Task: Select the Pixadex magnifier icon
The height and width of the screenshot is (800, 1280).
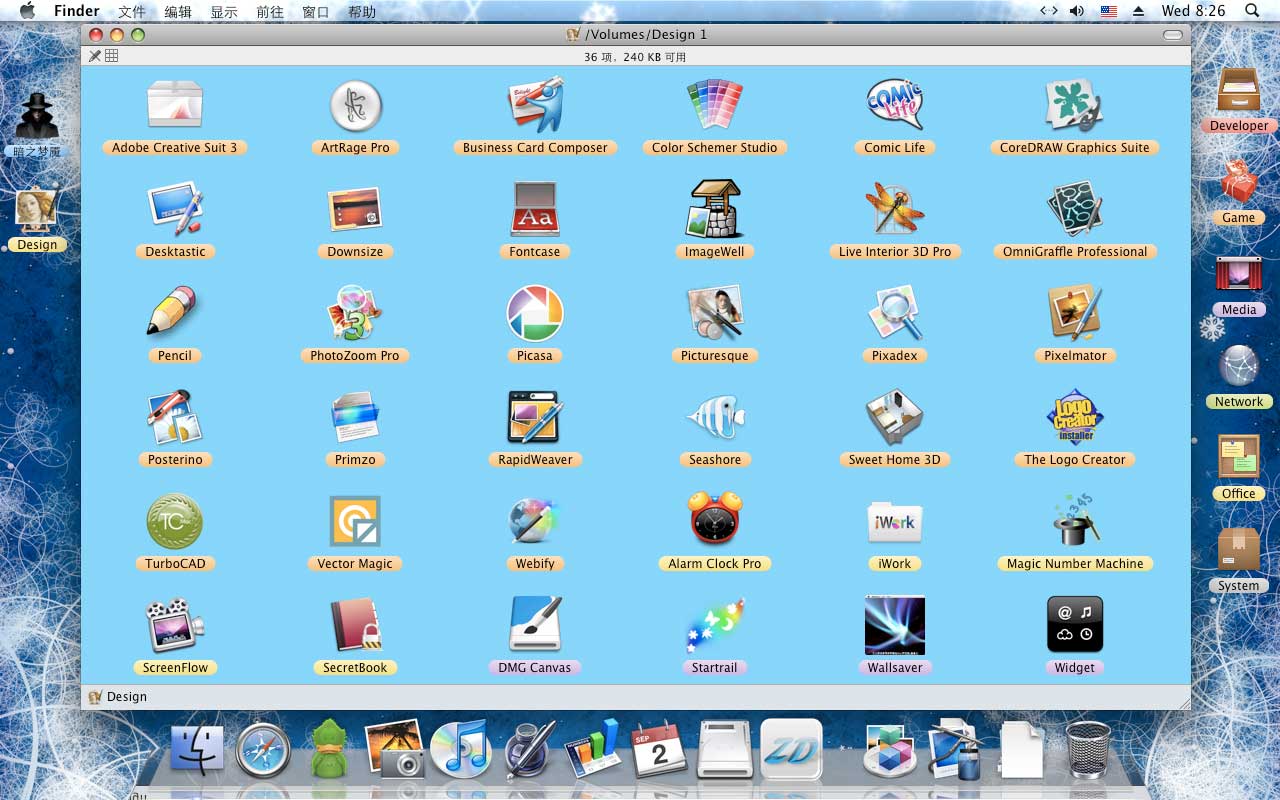Action: (x=895, y=313)
